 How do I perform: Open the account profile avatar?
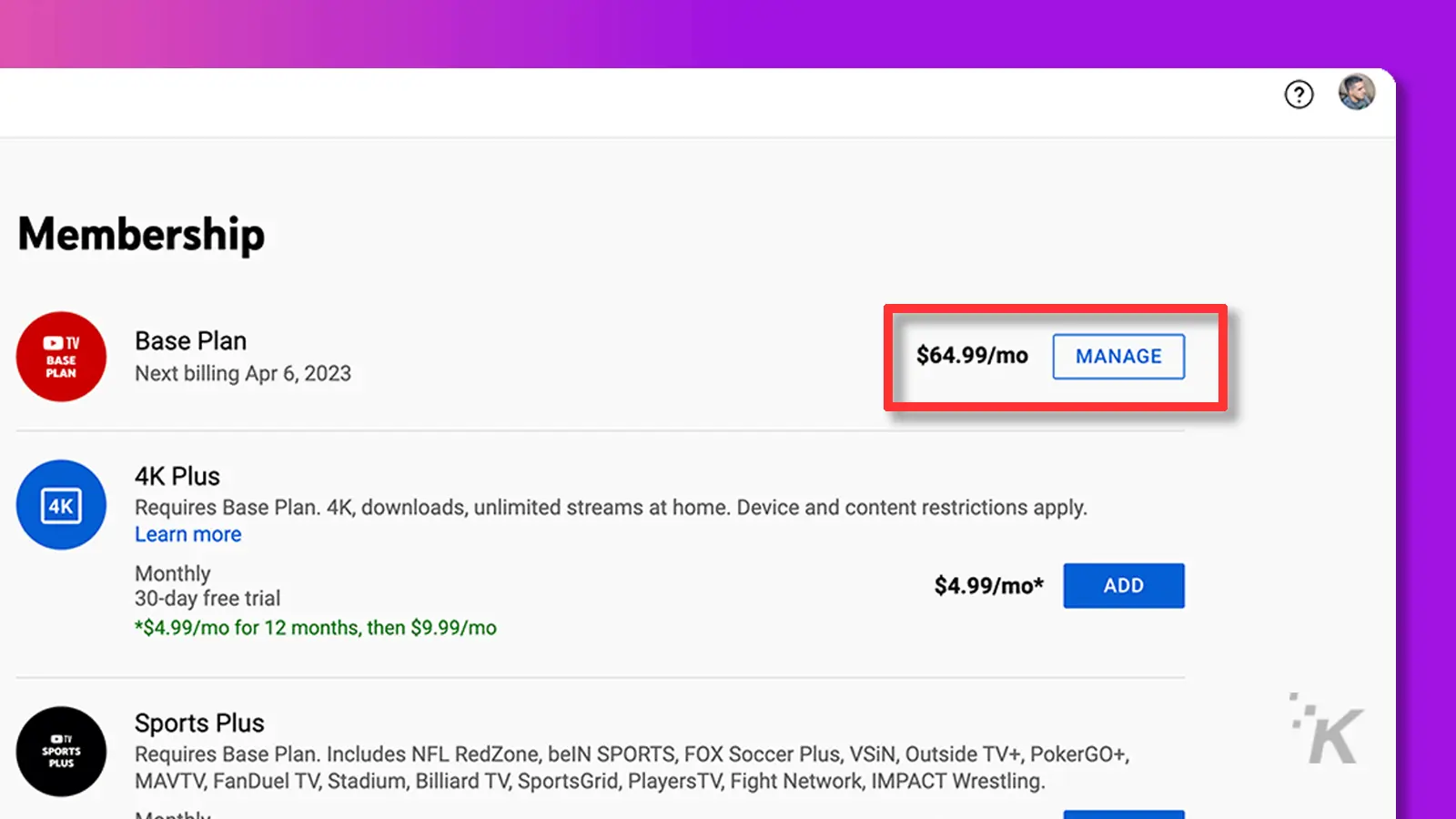click(x=1356, y=92)
